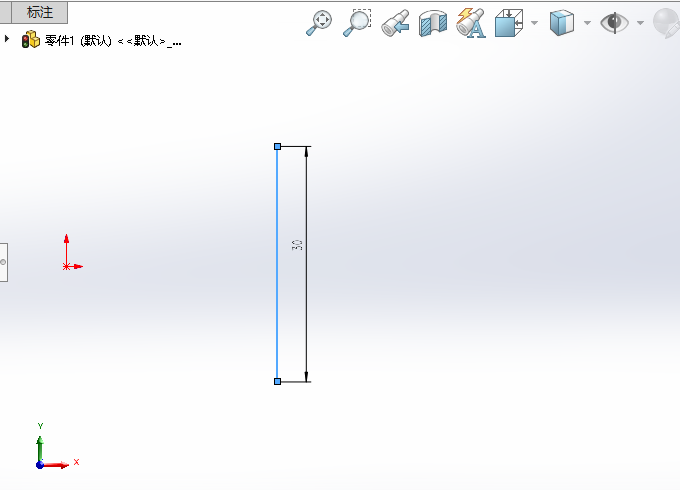Image resolution: width=680 pixels, height=490 pixels.
Task: Click the 30 dimension value
Action: click(297, 245)
